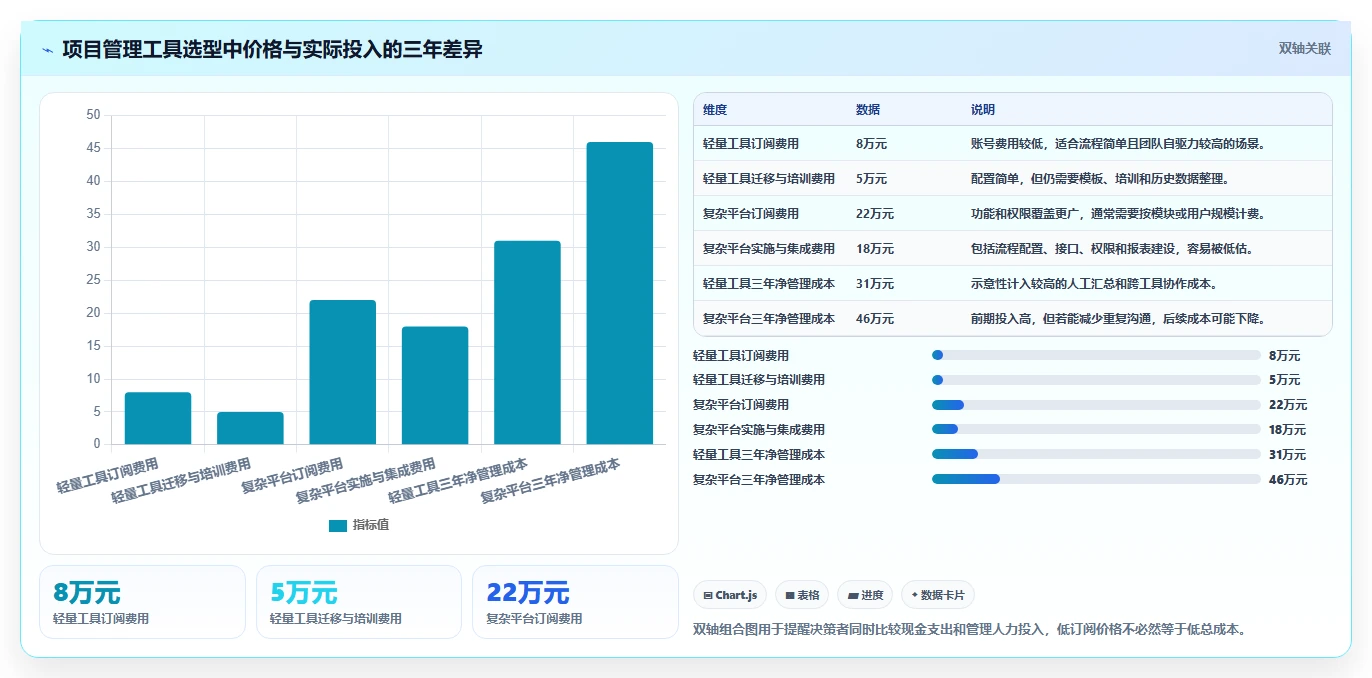
Task: Click the 轻量工具订阅费用 label in the progress list
Action: point(741,355)
